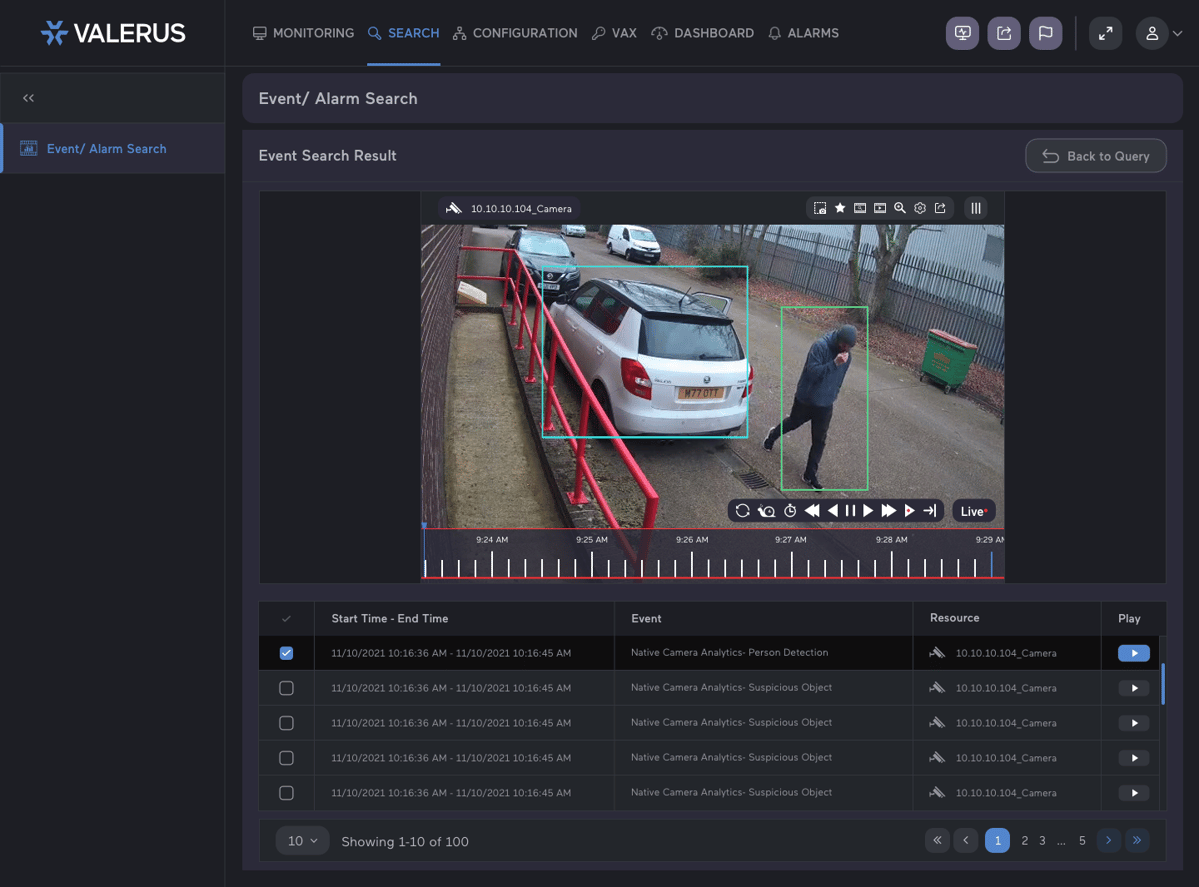Open the flag notifications panel in header

point(1045,33)
